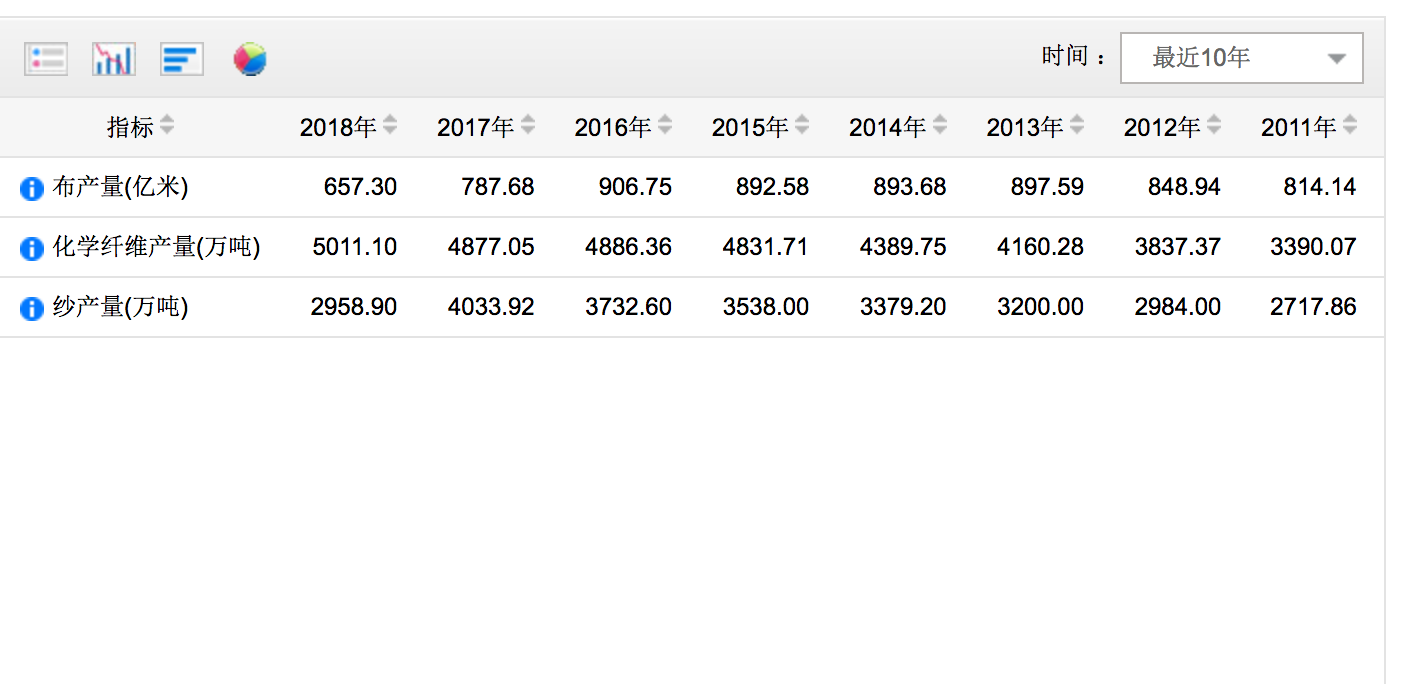Sort the 2012年 column

(1213, 126)
